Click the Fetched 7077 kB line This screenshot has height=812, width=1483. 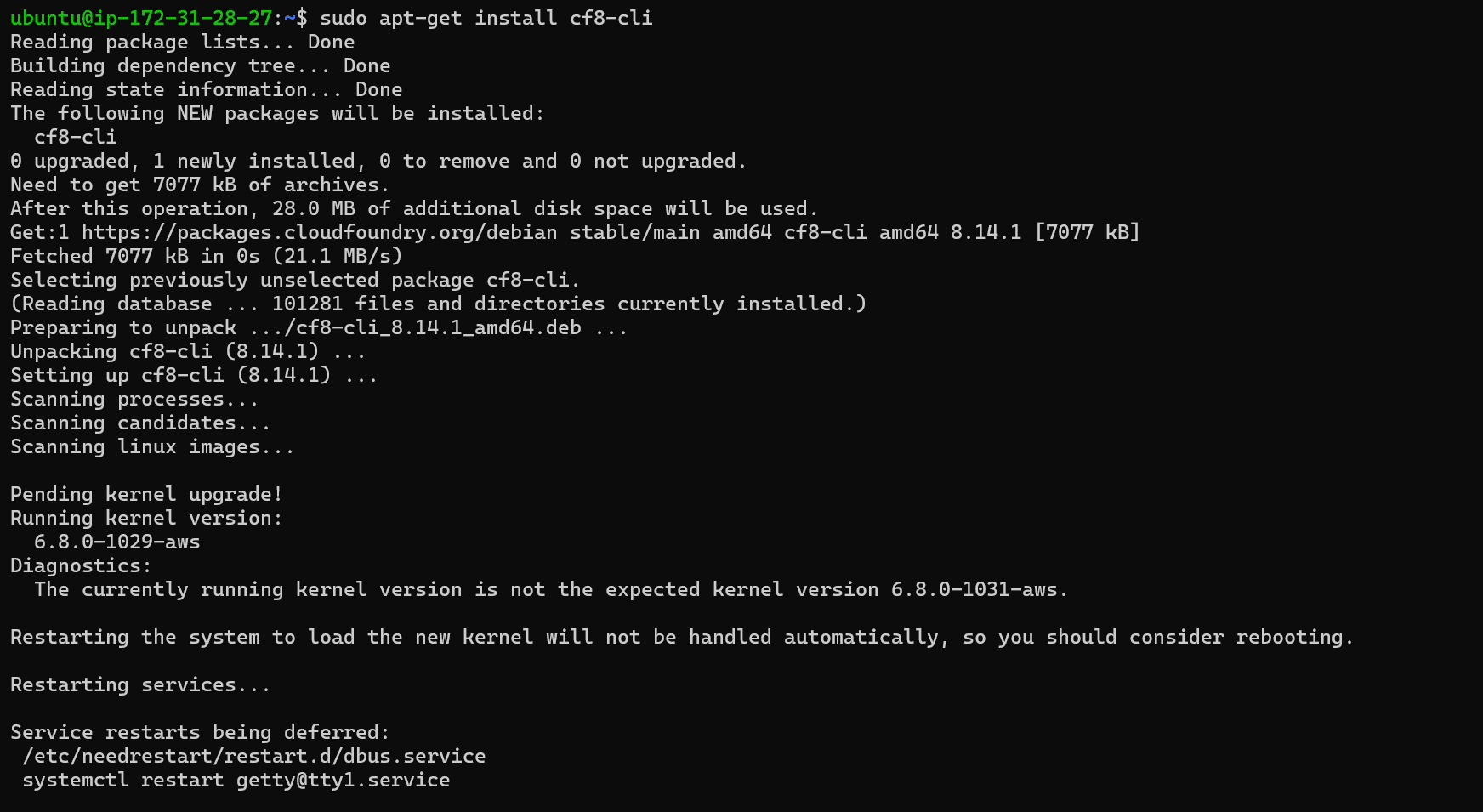[x=207, y=256]
